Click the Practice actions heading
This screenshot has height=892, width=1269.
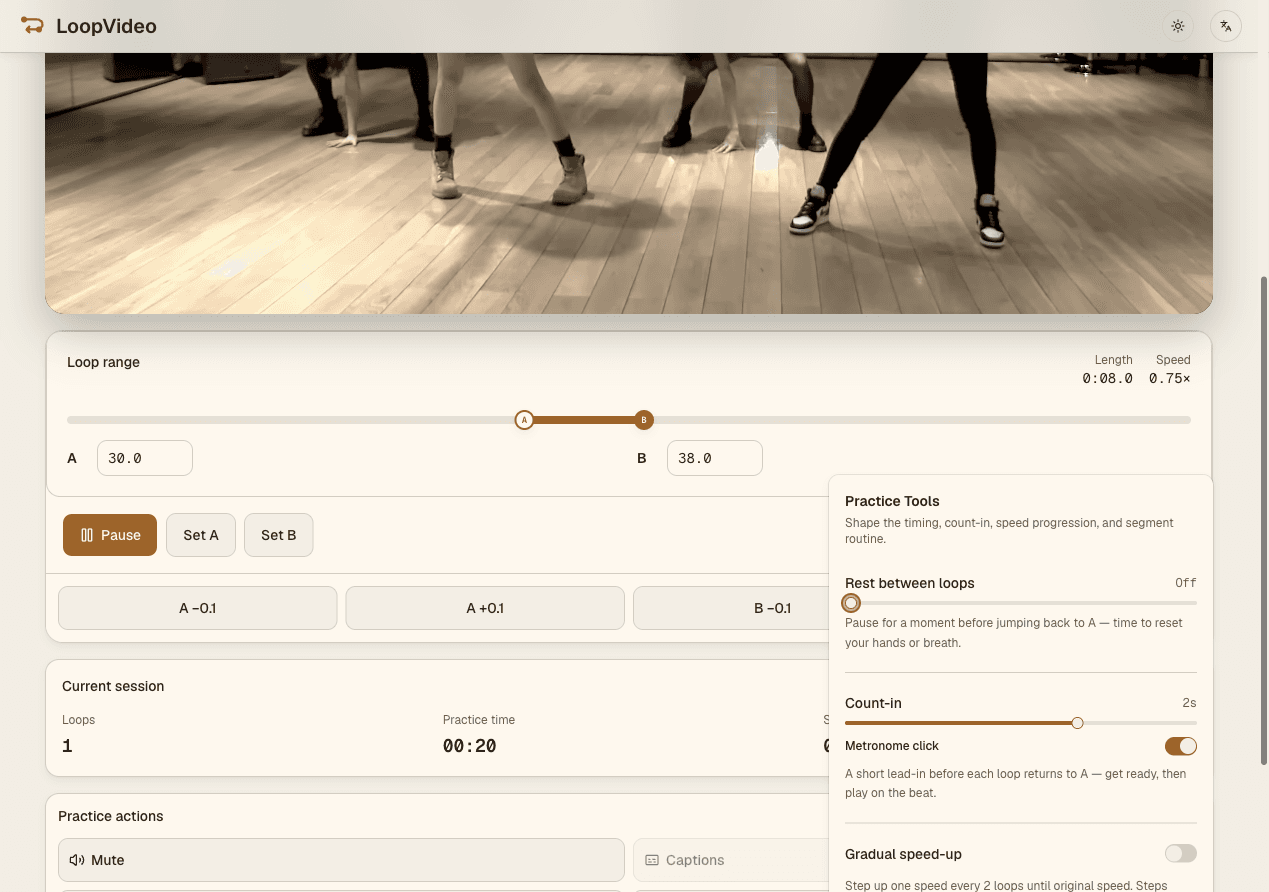tap(111, 816)
